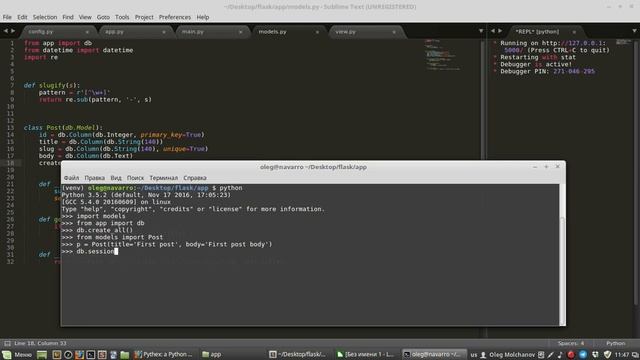Open Sublime Text File menu
This screenshot has width=640, height=360.
pos(7,17)
